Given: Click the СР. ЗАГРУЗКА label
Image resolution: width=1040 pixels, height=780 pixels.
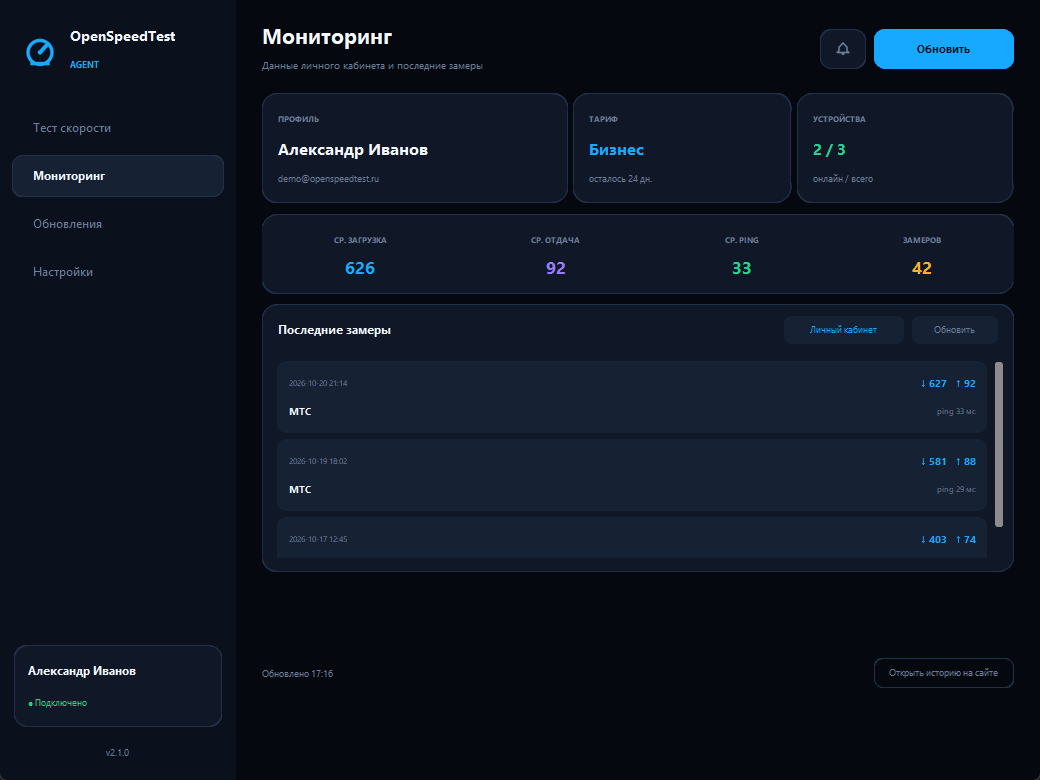Looking at the screenshot, I should pos(360,240).
